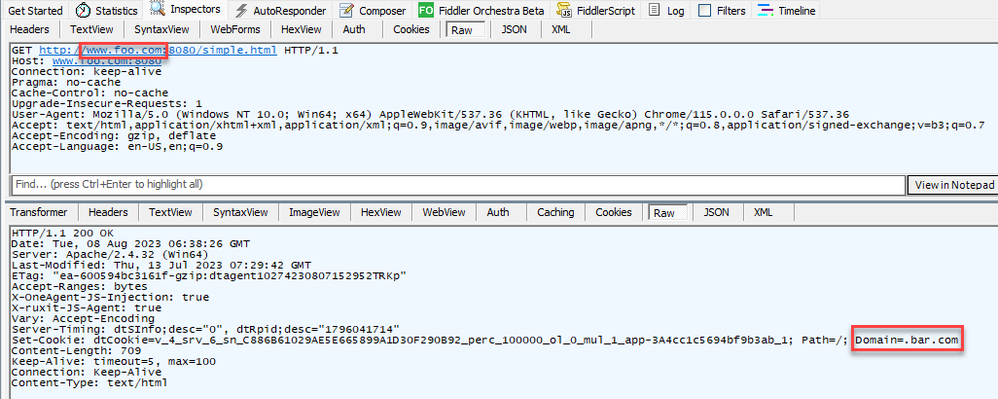This screenshot has height=399, width=998.
Task: Click the Accept-Language: en-US line
Action: click(117, 147)
